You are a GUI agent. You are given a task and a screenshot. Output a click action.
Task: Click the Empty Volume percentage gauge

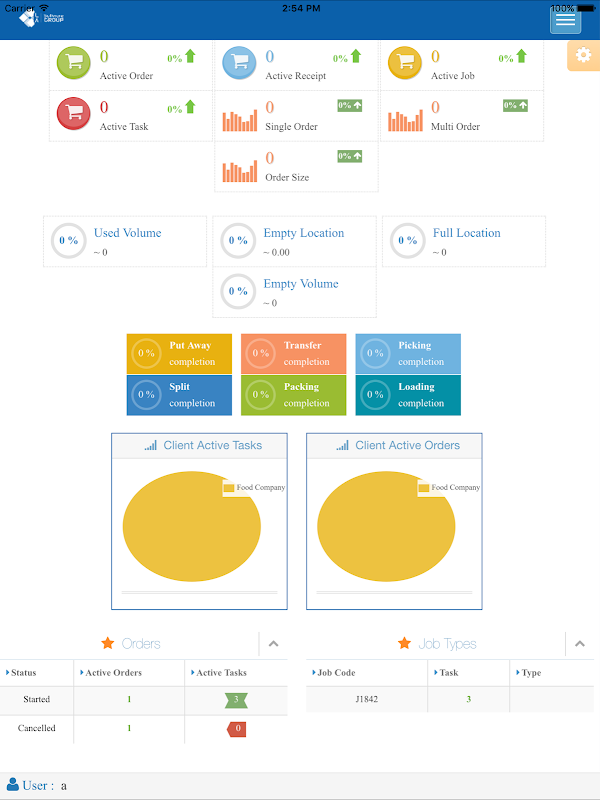coord(238,291)
